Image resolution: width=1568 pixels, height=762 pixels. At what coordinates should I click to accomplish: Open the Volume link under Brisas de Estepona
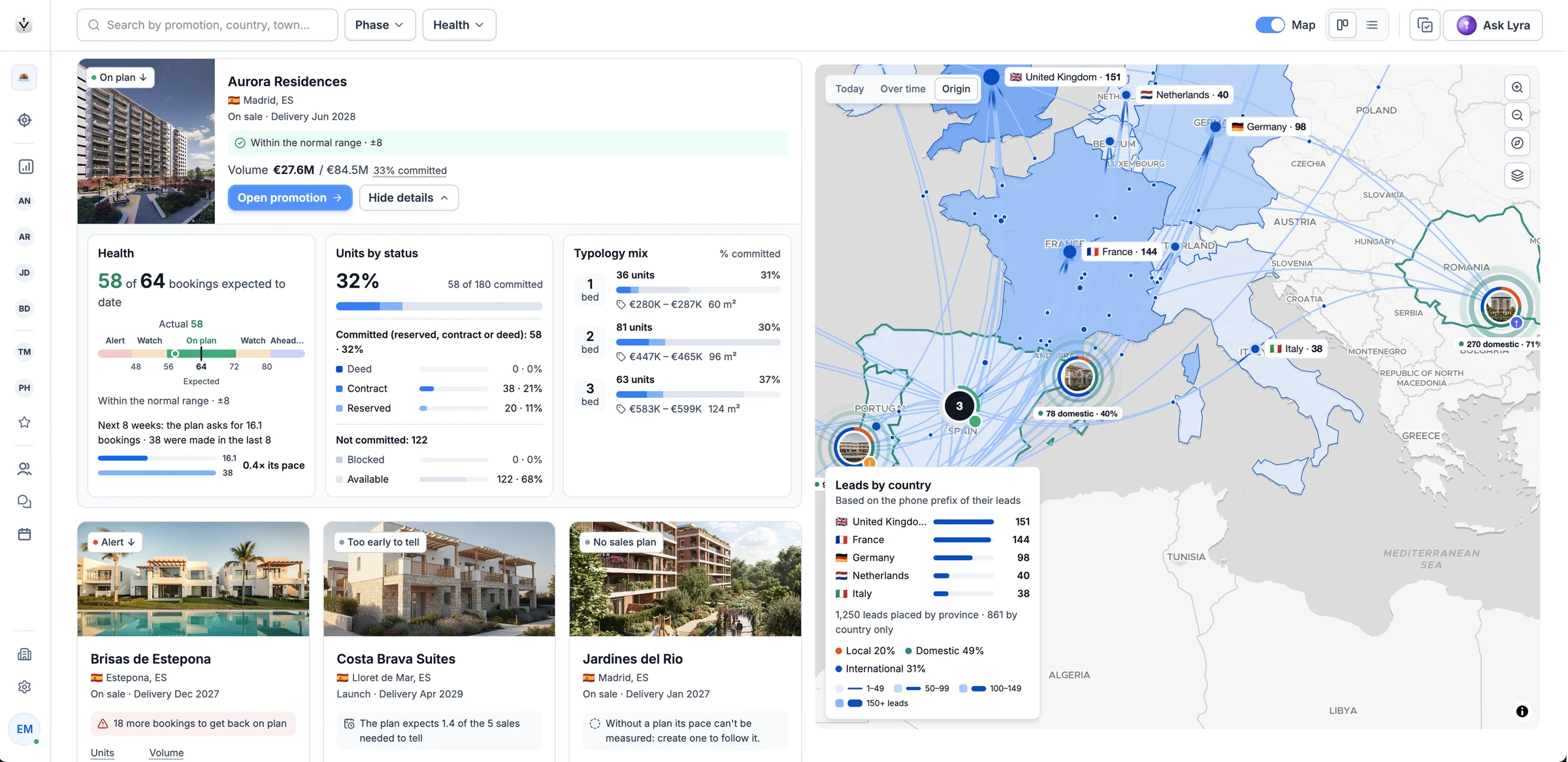click(x=166, y=753)
